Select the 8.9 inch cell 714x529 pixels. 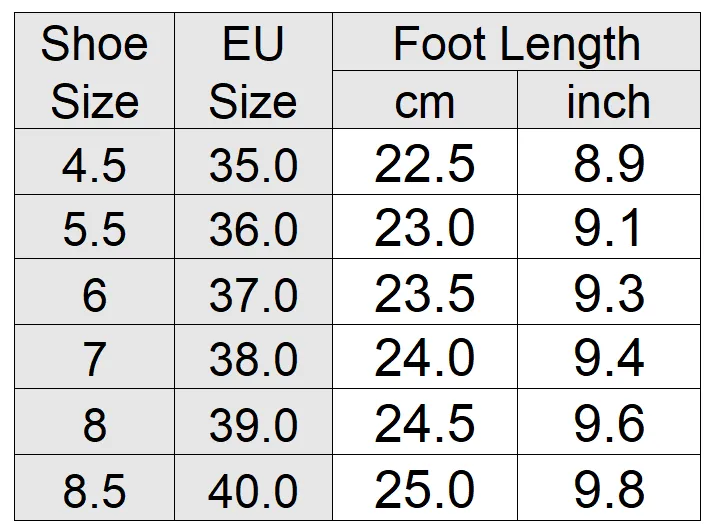pos(609,162)
